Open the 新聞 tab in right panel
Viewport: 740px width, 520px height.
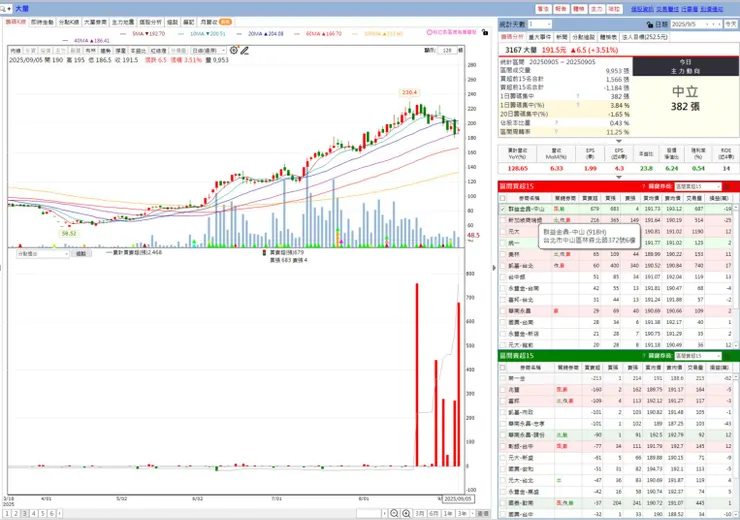[562, 37]
